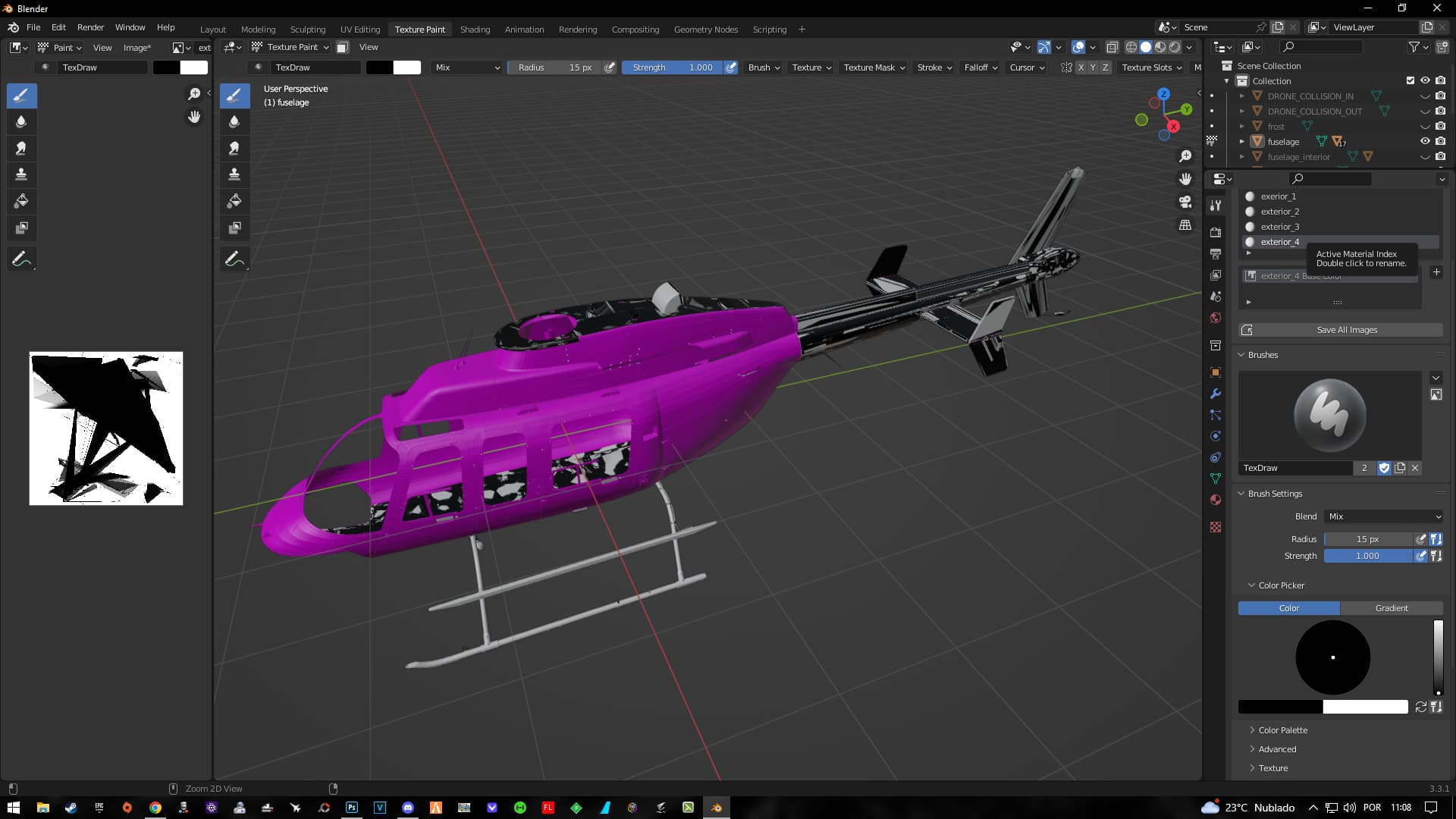Toggle Strength pressure sensitivity in header
This screenshot has width=1456, height=819.
(x=731, y=67)
